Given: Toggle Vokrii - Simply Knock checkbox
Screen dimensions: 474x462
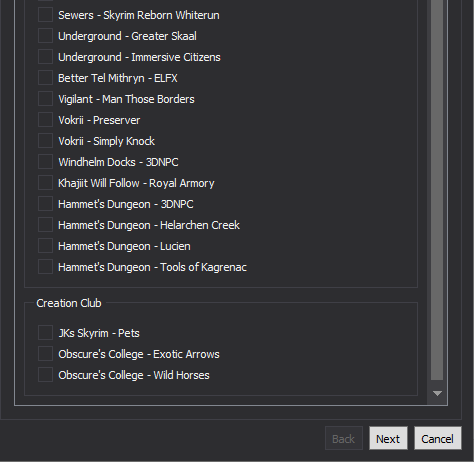Looking at the screenshot, I should [x=45, y=141].
